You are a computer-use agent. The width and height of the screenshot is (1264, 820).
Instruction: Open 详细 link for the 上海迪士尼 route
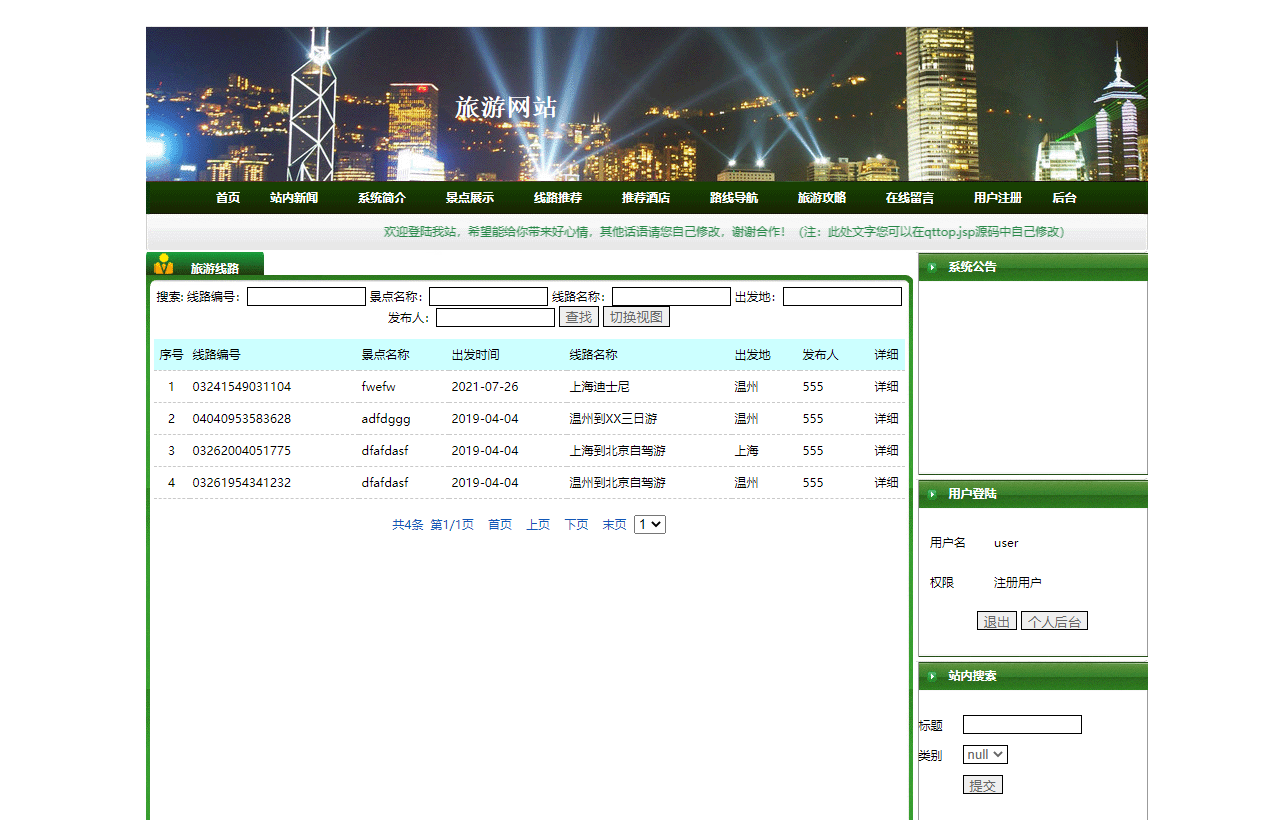tap(886, 386)
